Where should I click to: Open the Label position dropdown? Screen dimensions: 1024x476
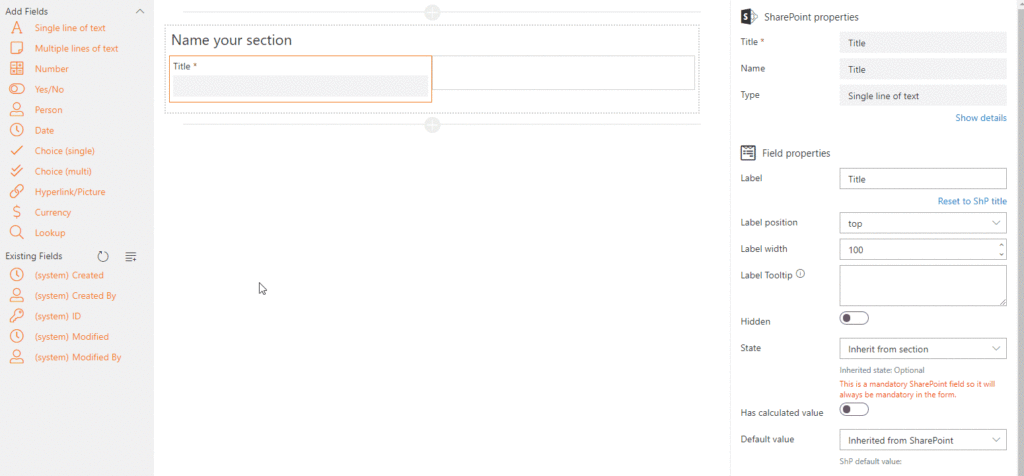922,223
